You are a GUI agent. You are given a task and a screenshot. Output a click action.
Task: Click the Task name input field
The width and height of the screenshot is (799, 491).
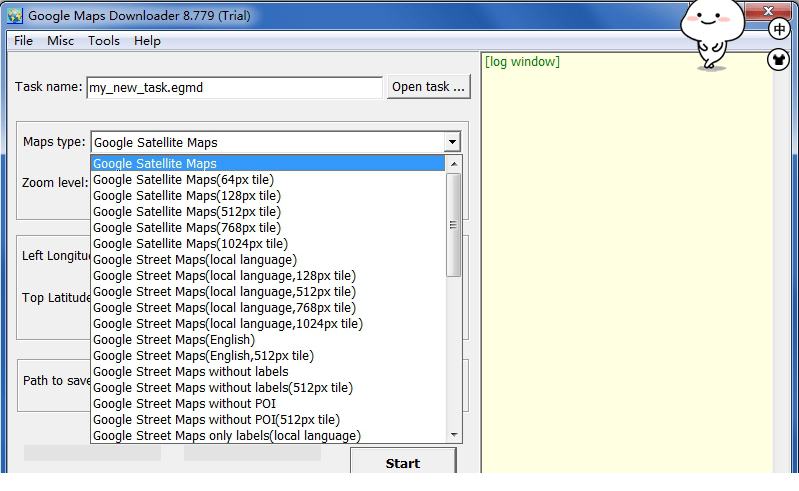coord(234,88)
